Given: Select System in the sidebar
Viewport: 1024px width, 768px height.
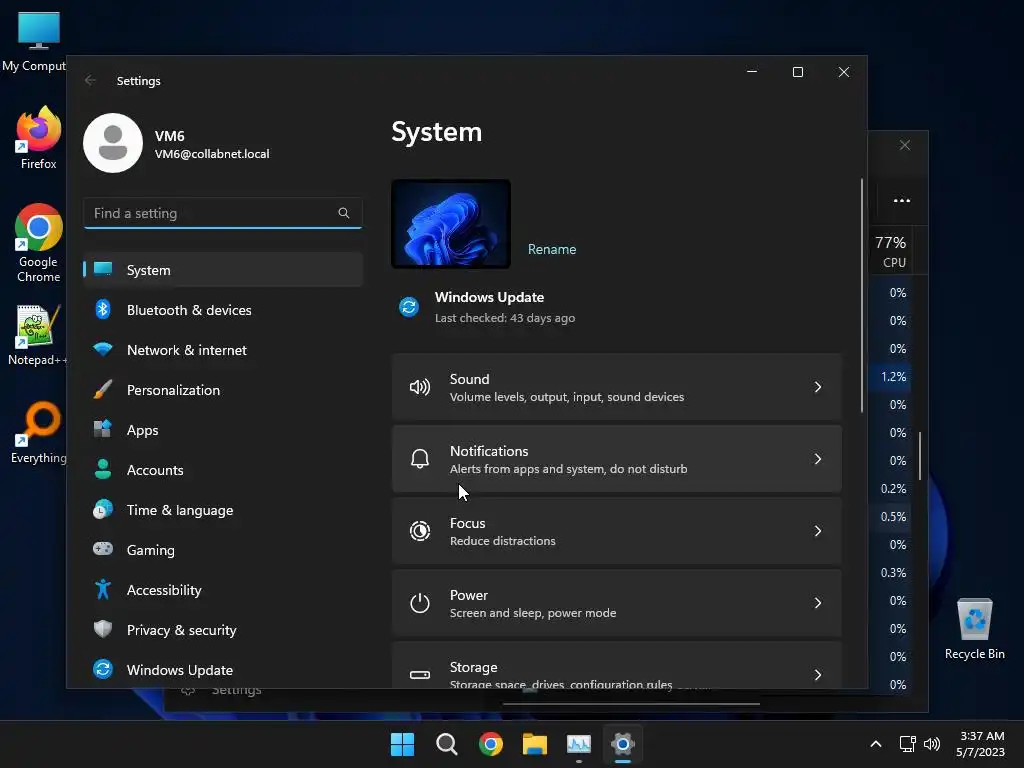Looking at the screenshot, I should click(x=223, y=270).
